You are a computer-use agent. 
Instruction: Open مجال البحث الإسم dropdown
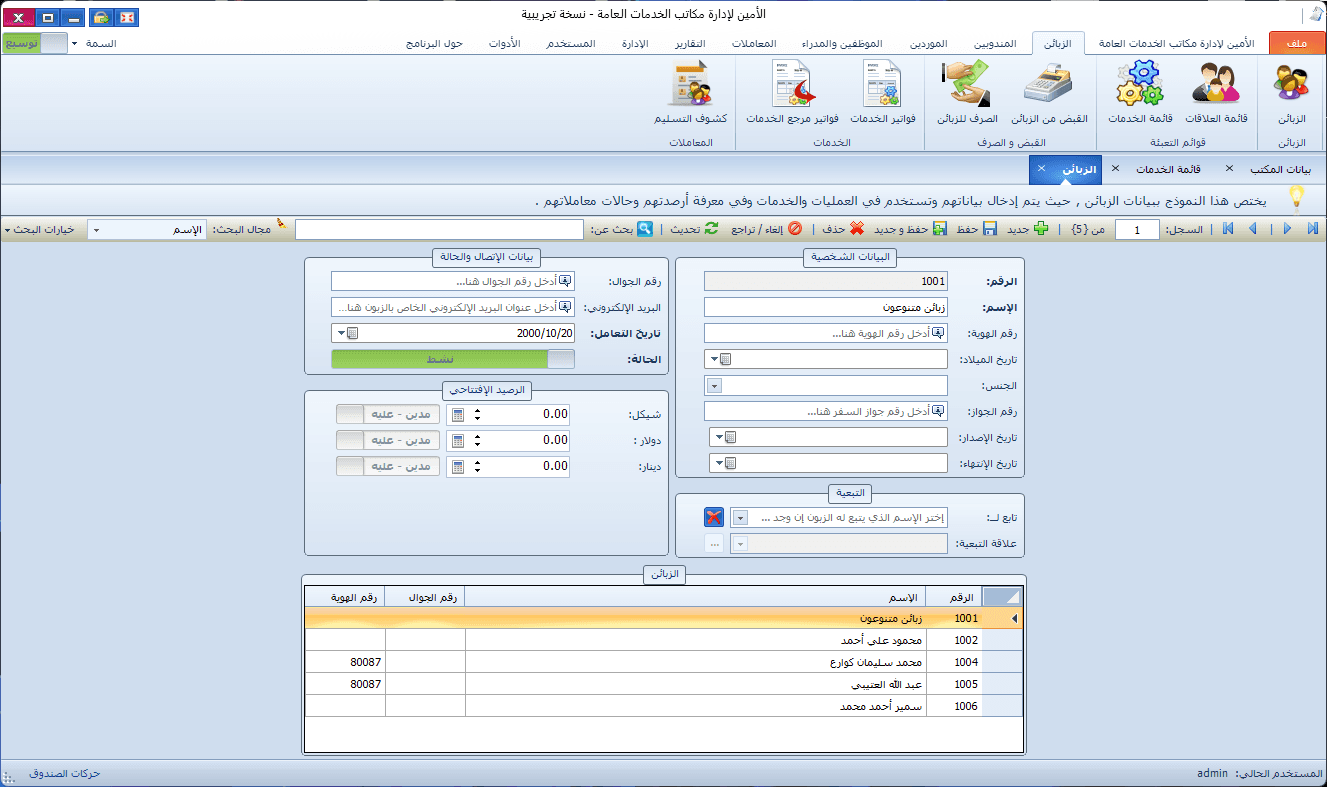[x=95, y=230]
